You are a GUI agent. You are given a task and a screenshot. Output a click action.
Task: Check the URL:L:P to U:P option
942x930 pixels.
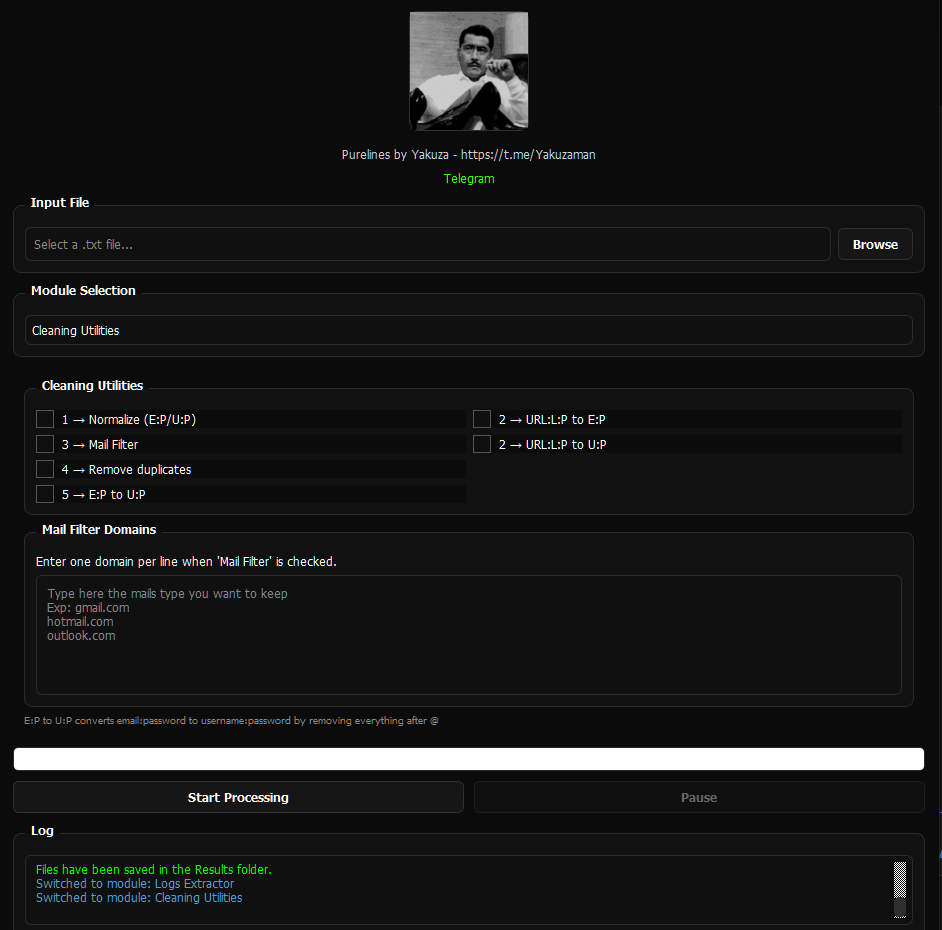pos(482,444)
